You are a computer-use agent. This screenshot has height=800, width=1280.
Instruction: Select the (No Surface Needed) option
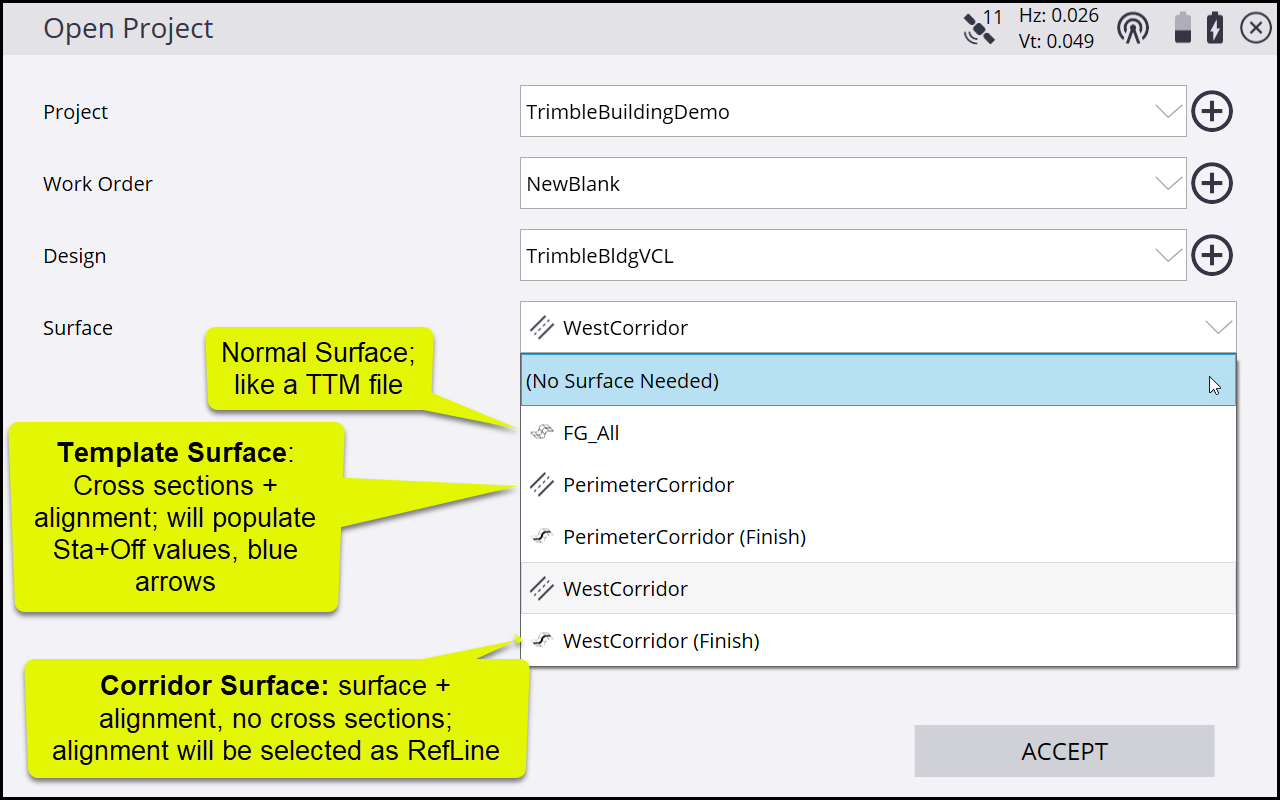click(x=623, y=381)
